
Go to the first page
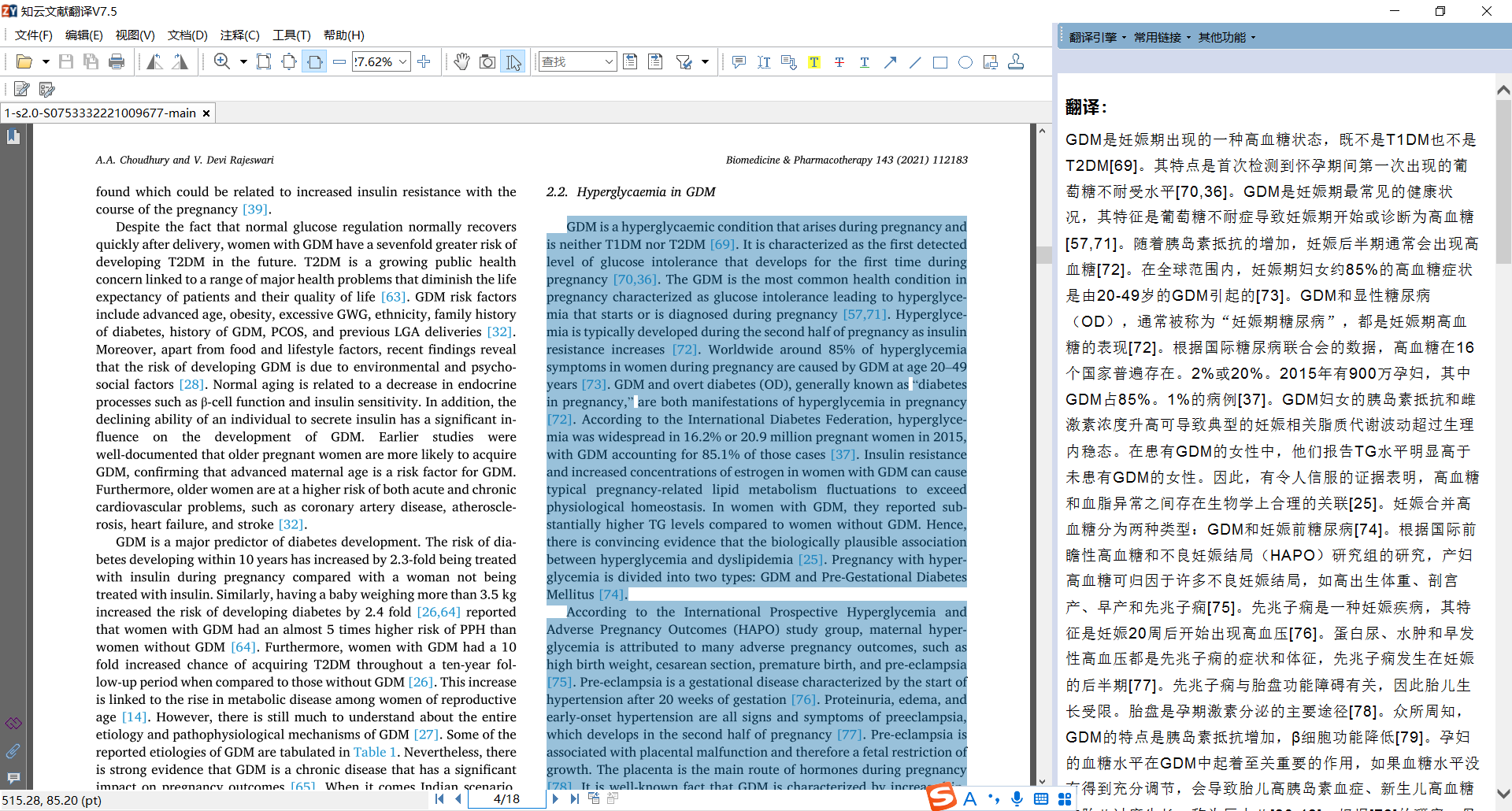[439, 798]
